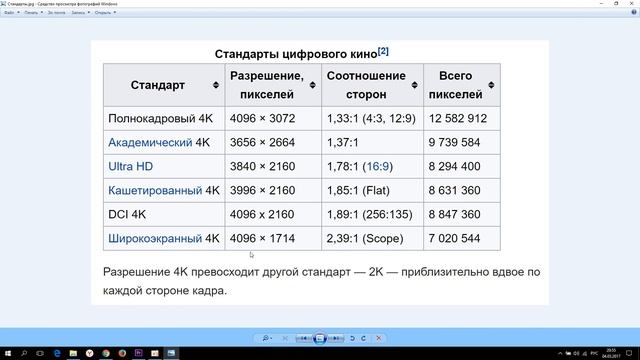Viewport: 640px width, 360px height.
Task: Open Task View on taskbar
Action: click(x=40, y=353)
